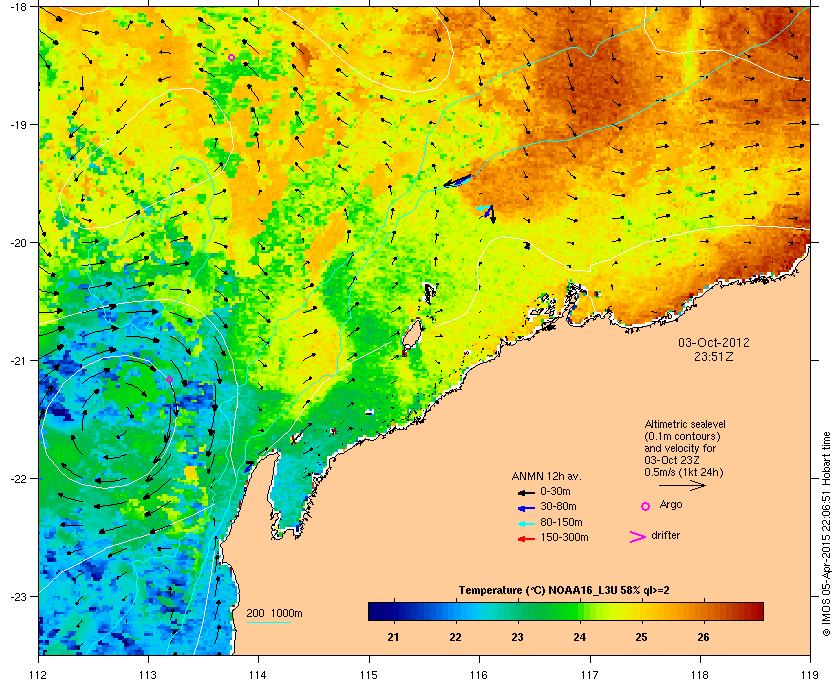Click the blue 30-80m arrow legend icon
Viewport: 840px width, 680px height.
[527, 507]
